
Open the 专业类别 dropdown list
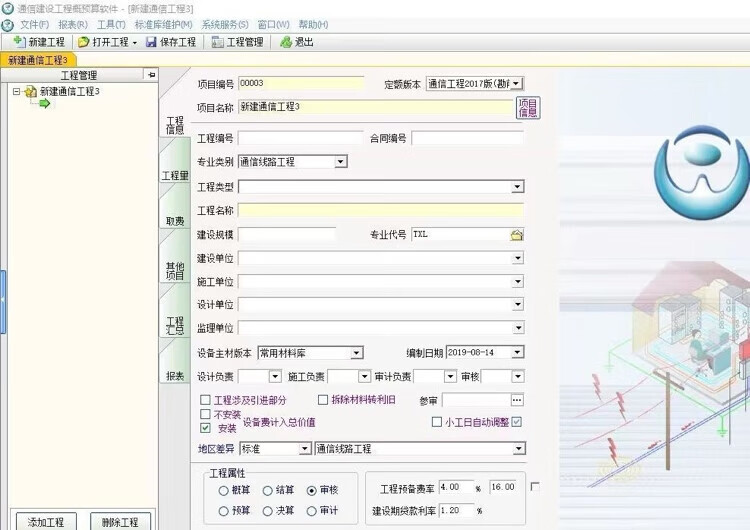pyautogui.click(x=340, y=161)
